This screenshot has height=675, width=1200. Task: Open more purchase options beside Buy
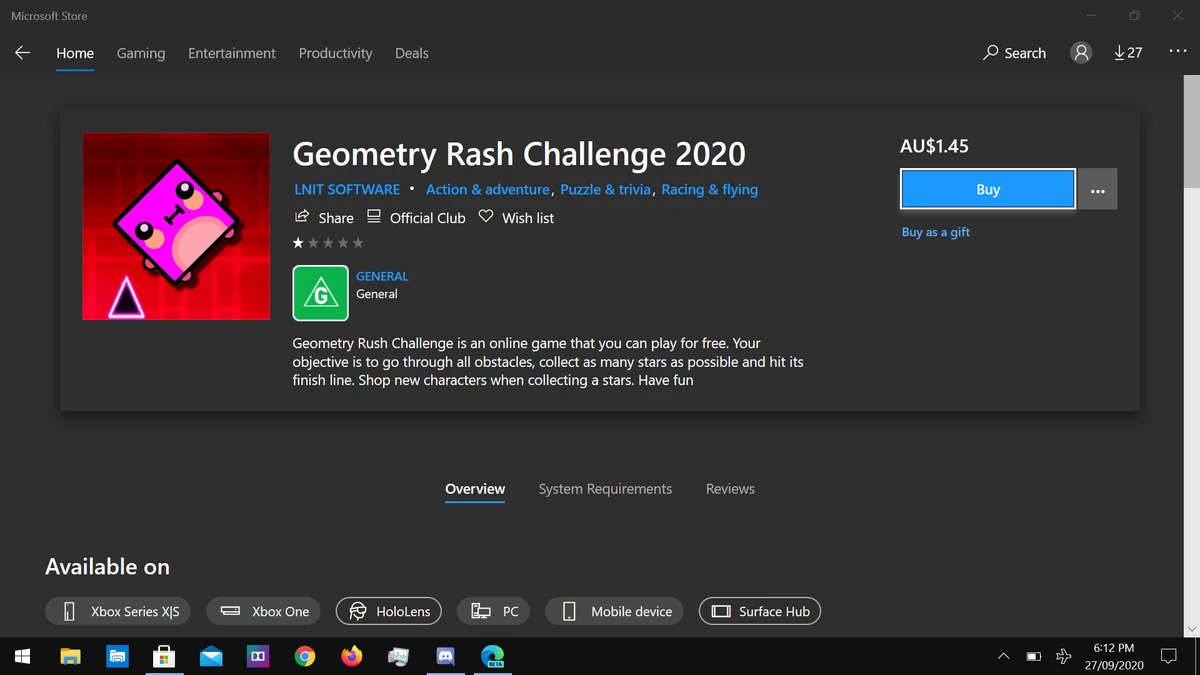pos(1097,189)
